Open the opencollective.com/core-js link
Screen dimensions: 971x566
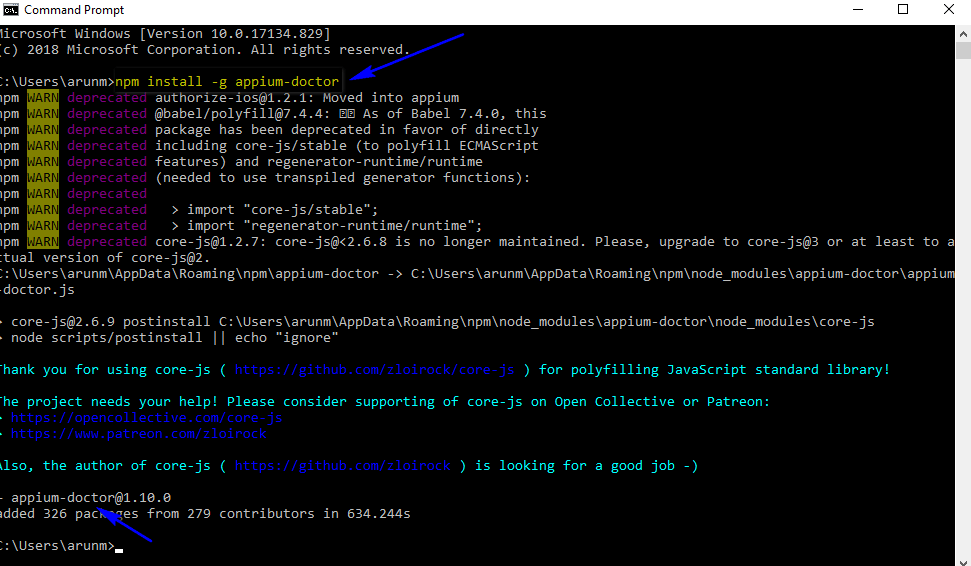point(146,417)
